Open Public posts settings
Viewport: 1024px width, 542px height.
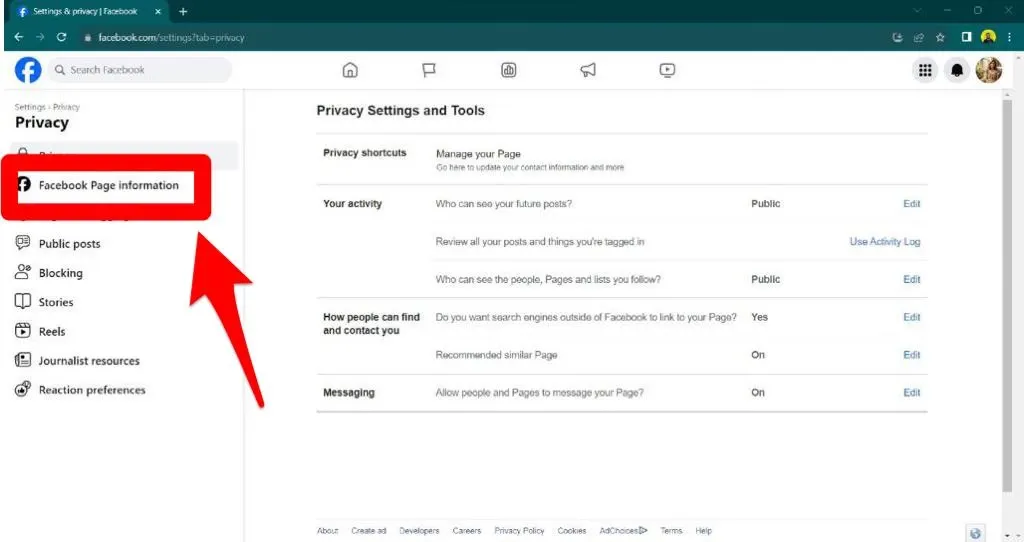pos(69,244)
